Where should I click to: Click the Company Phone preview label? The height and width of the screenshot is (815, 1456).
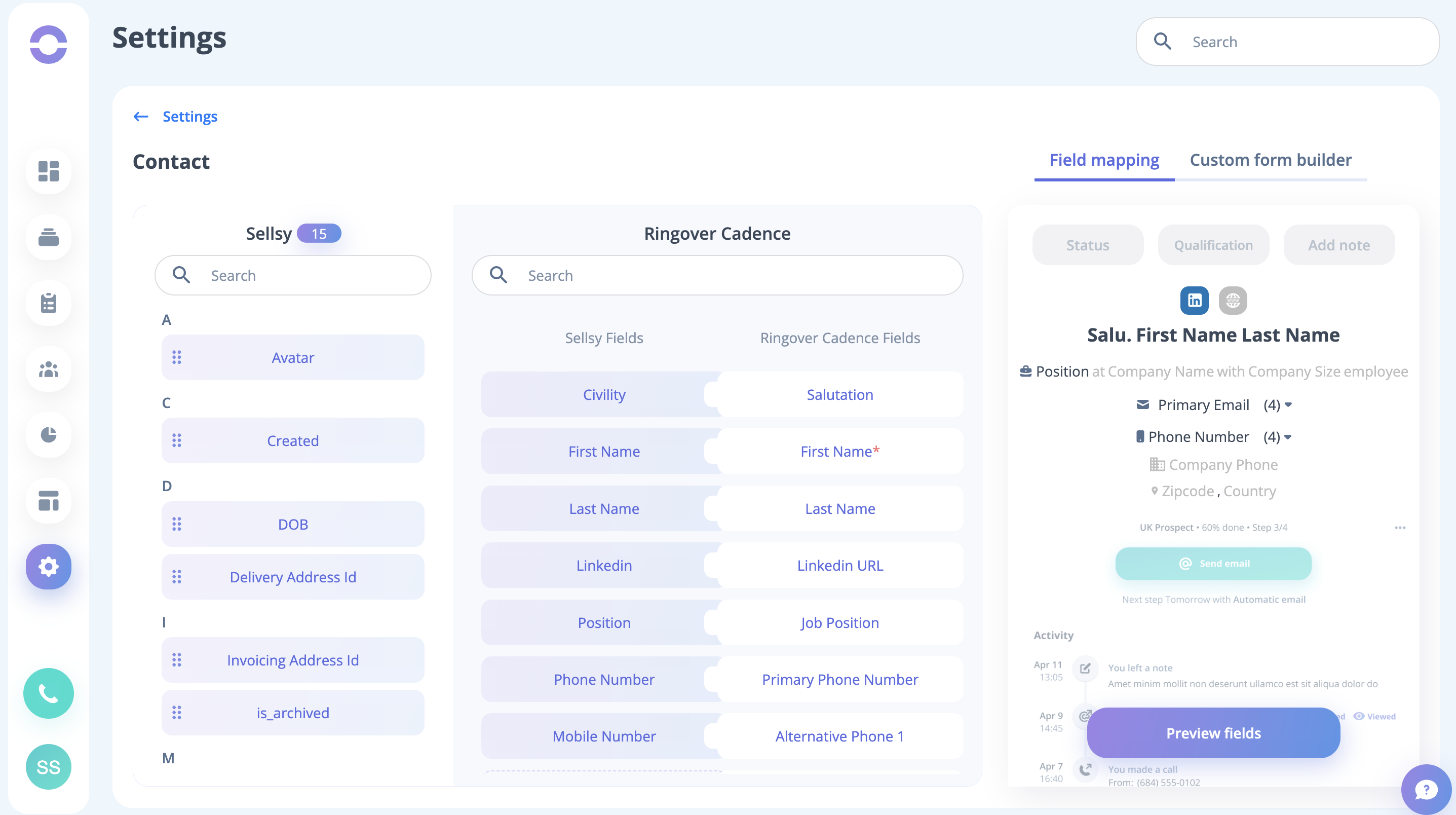(x=1223, y=464)
